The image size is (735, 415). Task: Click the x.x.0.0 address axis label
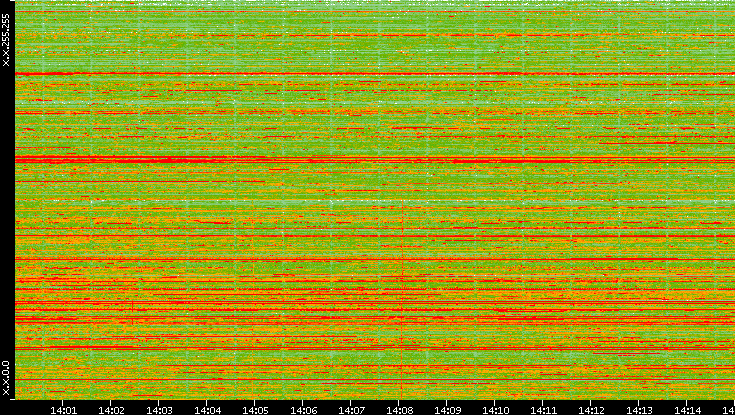6,378
